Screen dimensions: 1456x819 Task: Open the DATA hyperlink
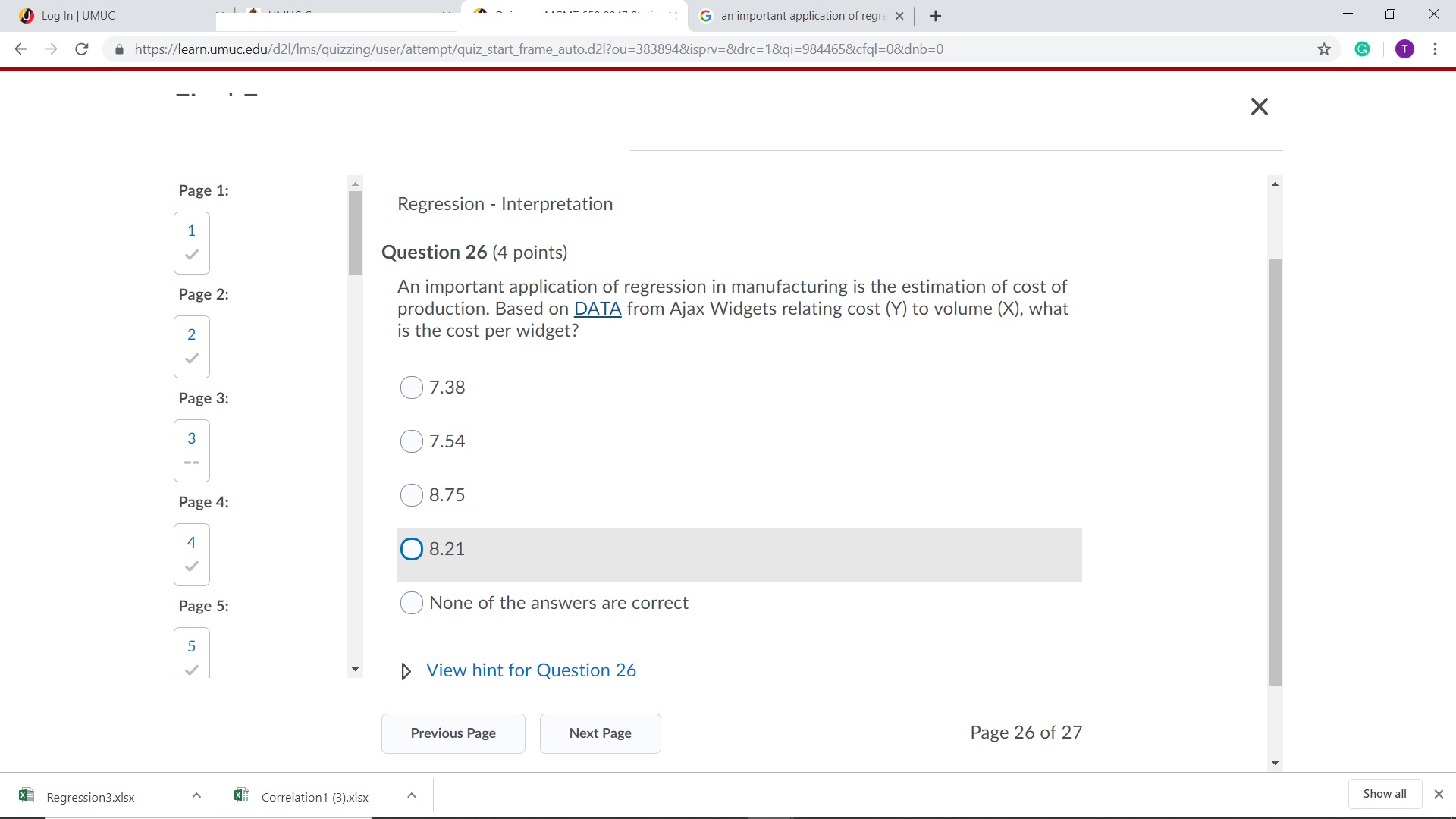[x=596, y=308]
